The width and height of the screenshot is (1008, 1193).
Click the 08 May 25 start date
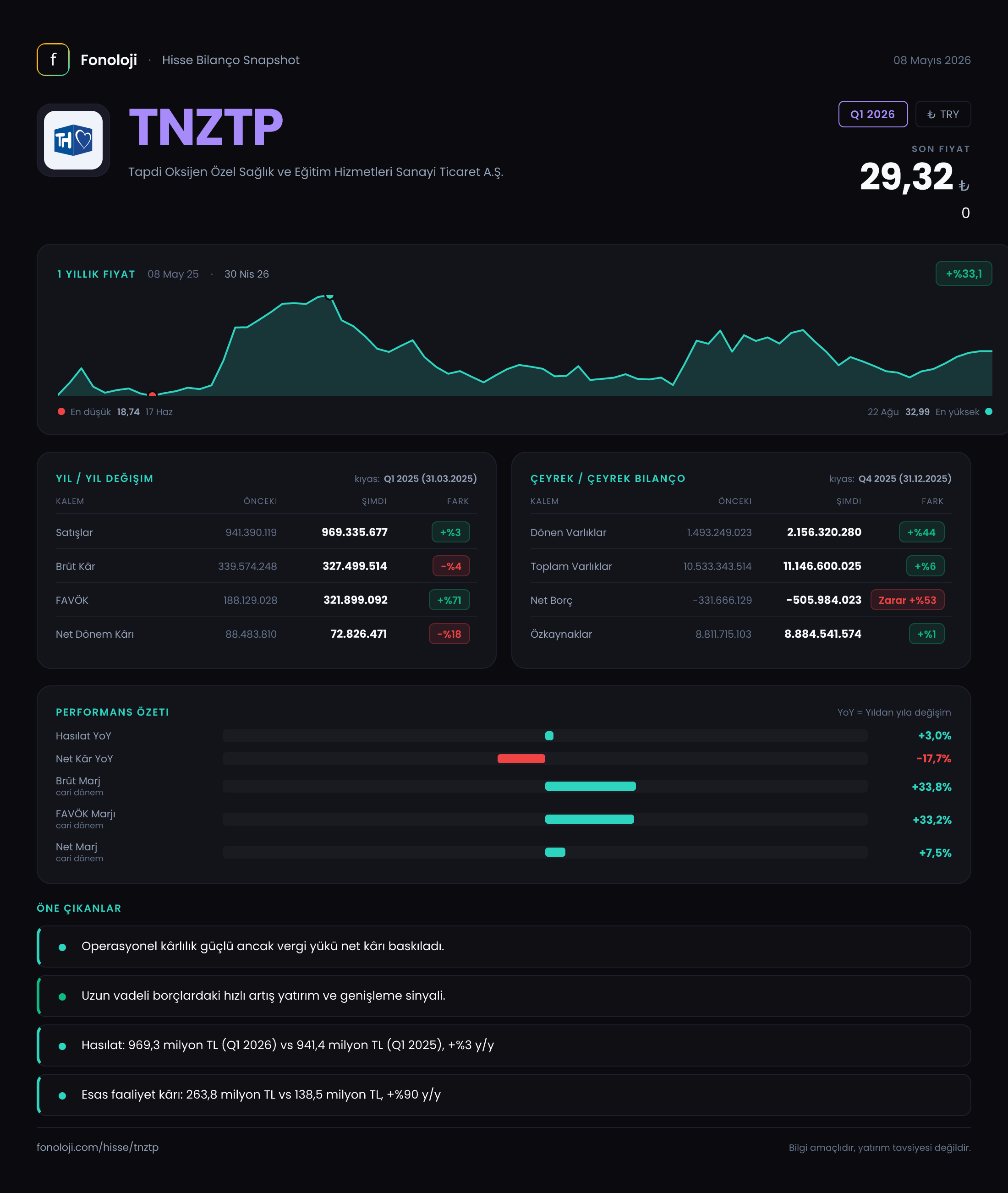point(173,274)
